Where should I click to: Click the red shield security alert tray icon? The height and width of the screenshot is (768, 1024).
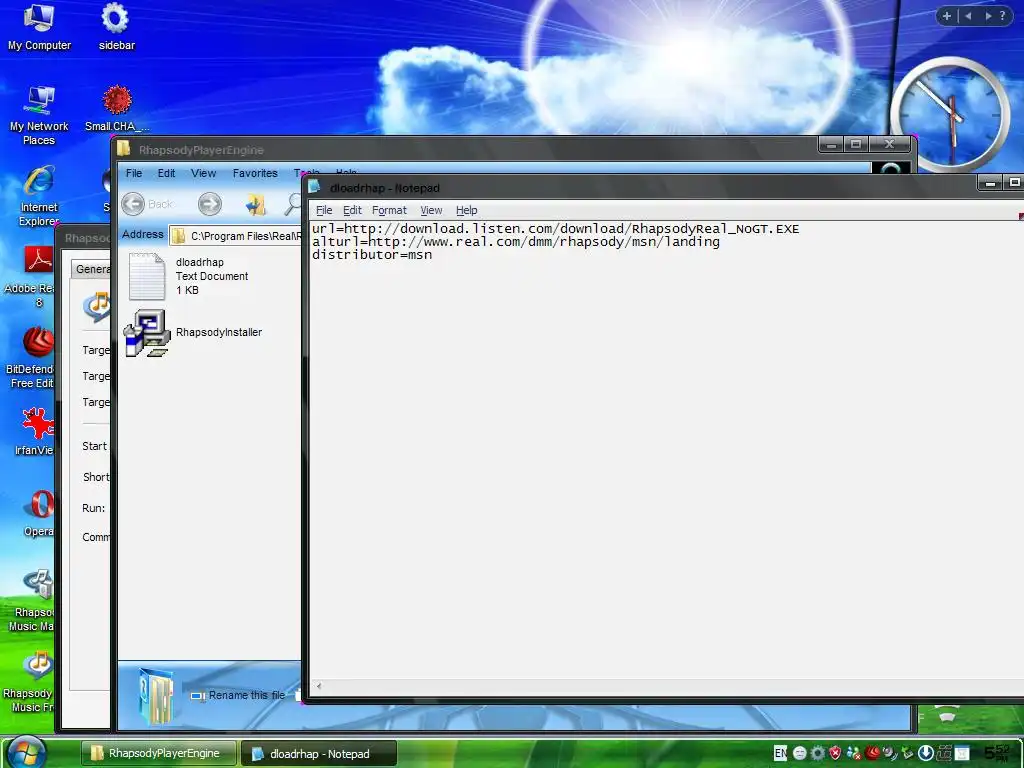(x=835, y=753)
